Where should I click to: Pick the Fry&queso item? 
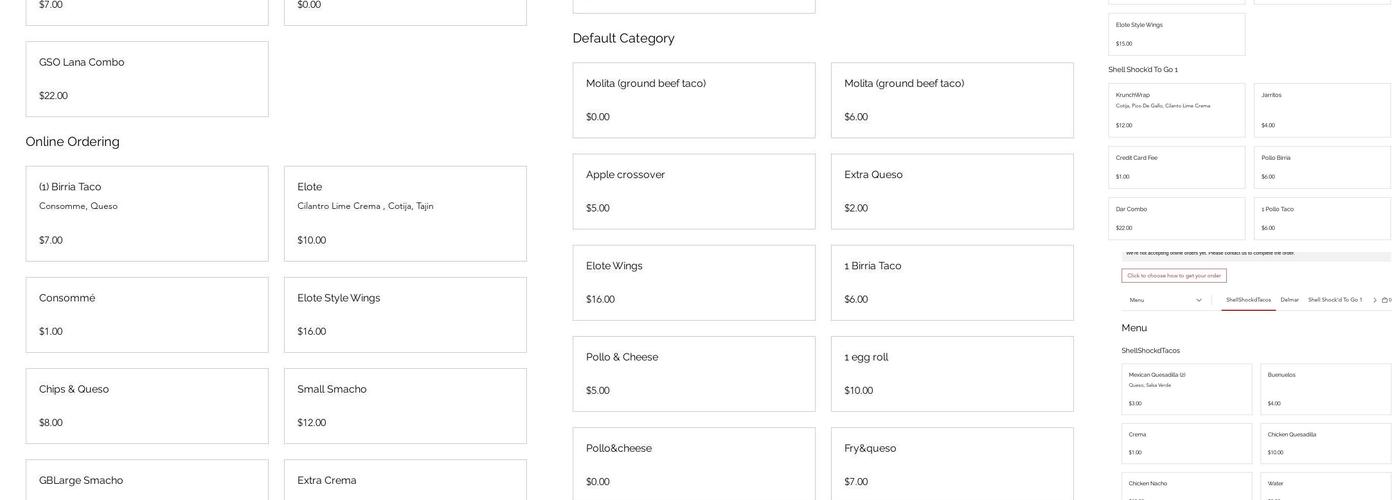click(x=952, y=464)
